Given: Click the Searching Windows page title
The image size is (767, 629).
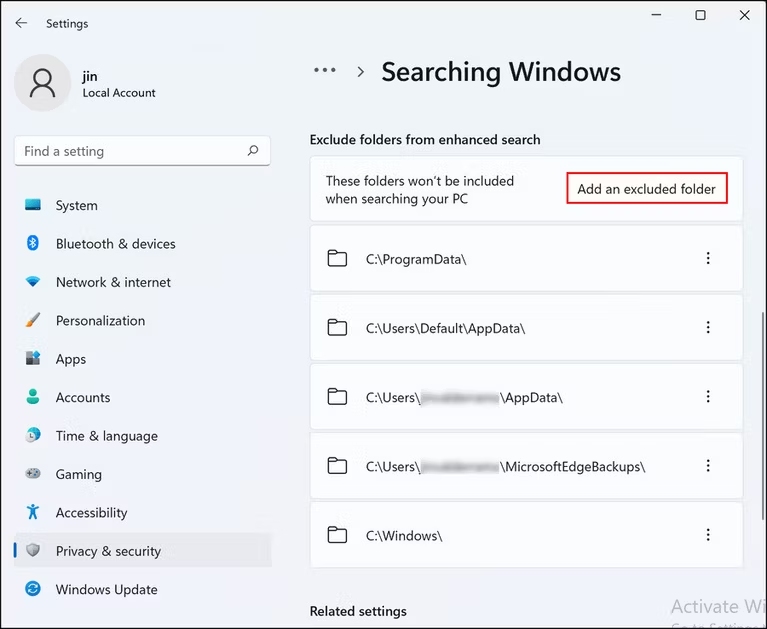Looking at the screenshot, I should (501, 72).
